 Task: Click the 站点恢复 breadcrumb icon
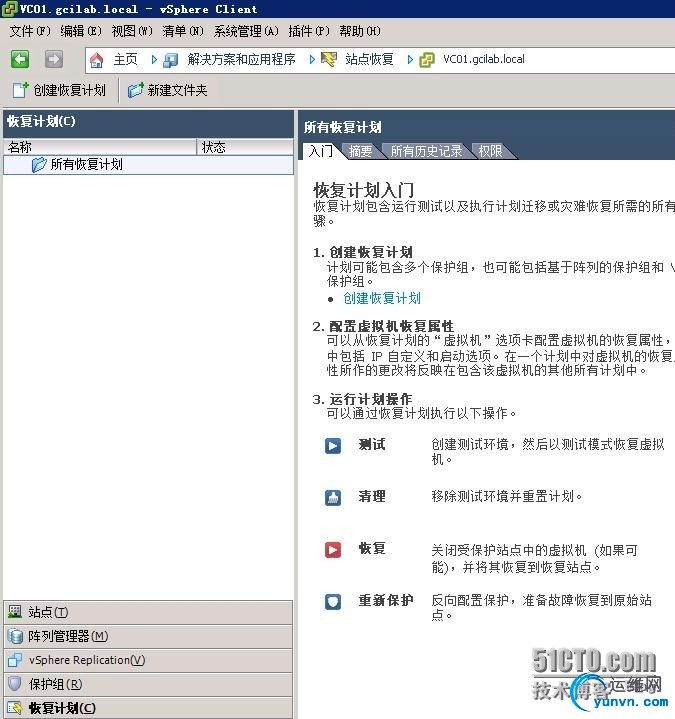328,59
